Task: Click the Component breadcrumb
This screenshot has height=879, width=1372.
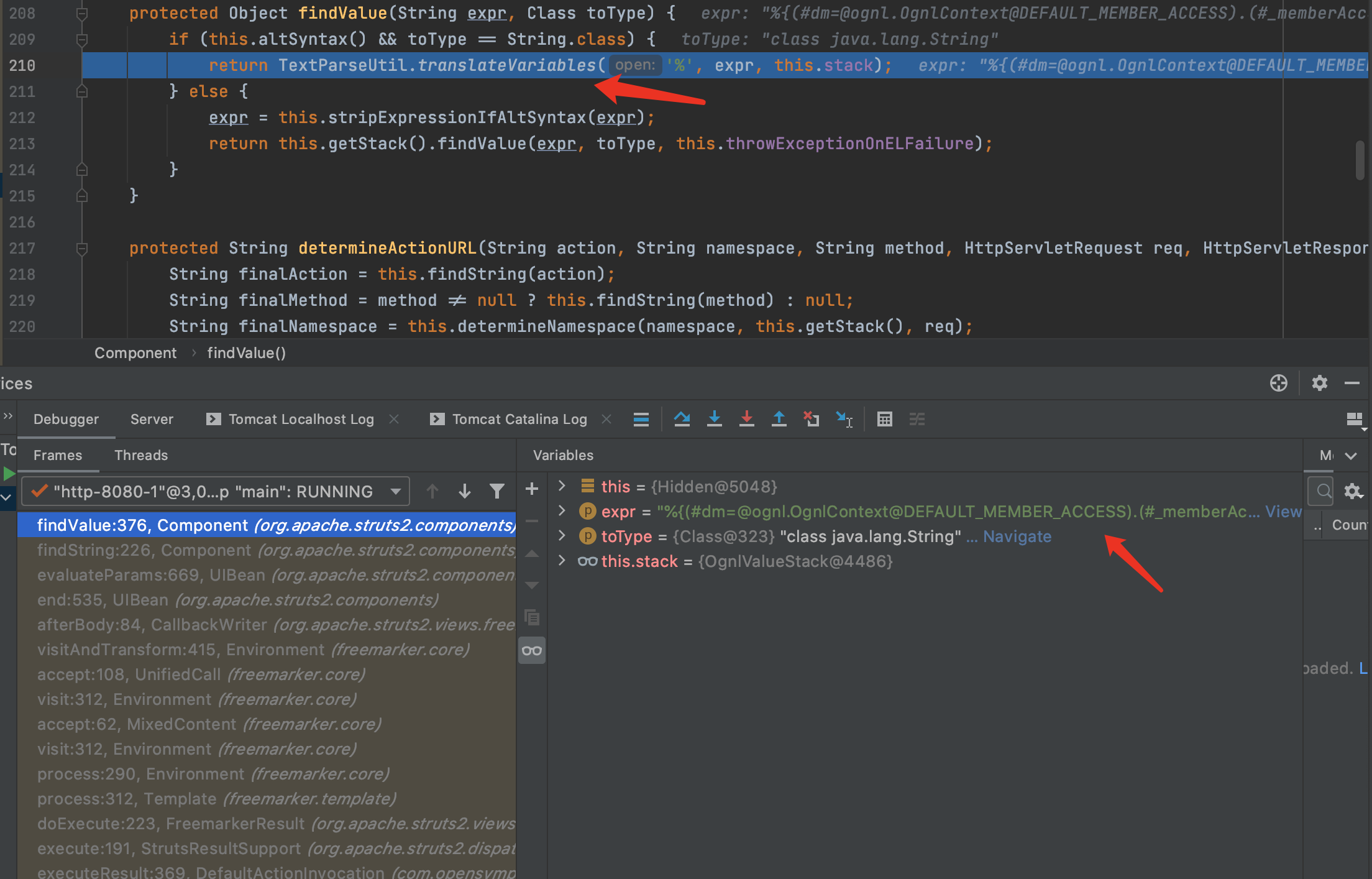Action: [x=135, y=353]
